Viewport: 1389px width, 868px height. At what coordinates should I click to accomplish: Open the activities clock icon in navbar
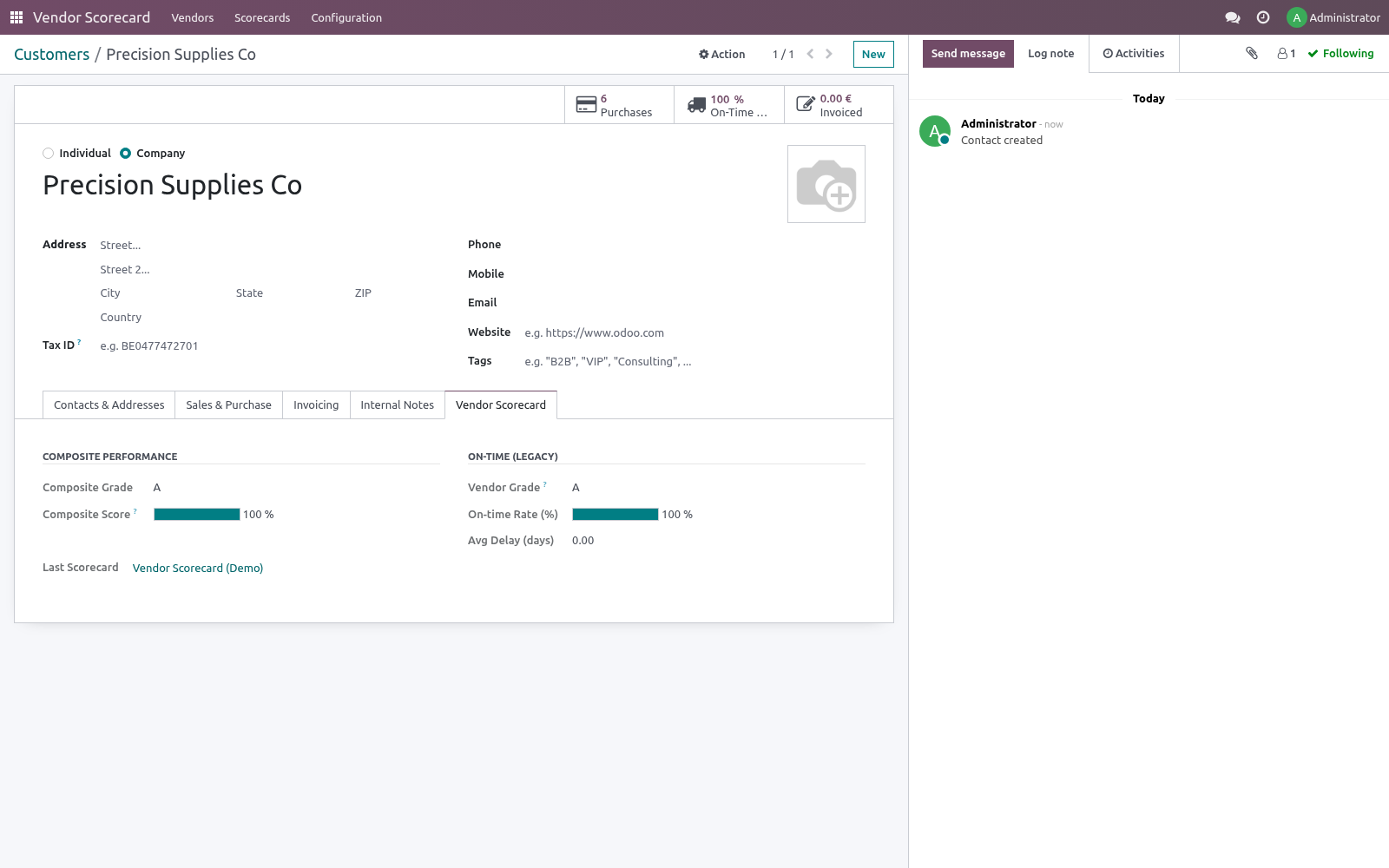(x=1263, y=17)
